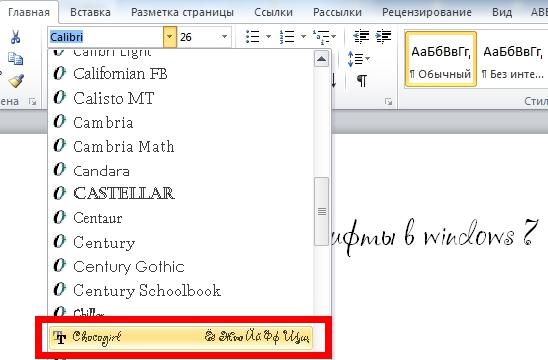Image resolution: width=548 pixels, height=360 pixels.
Task: Select the Format Painter brush
Action: [x=16, y=81]
